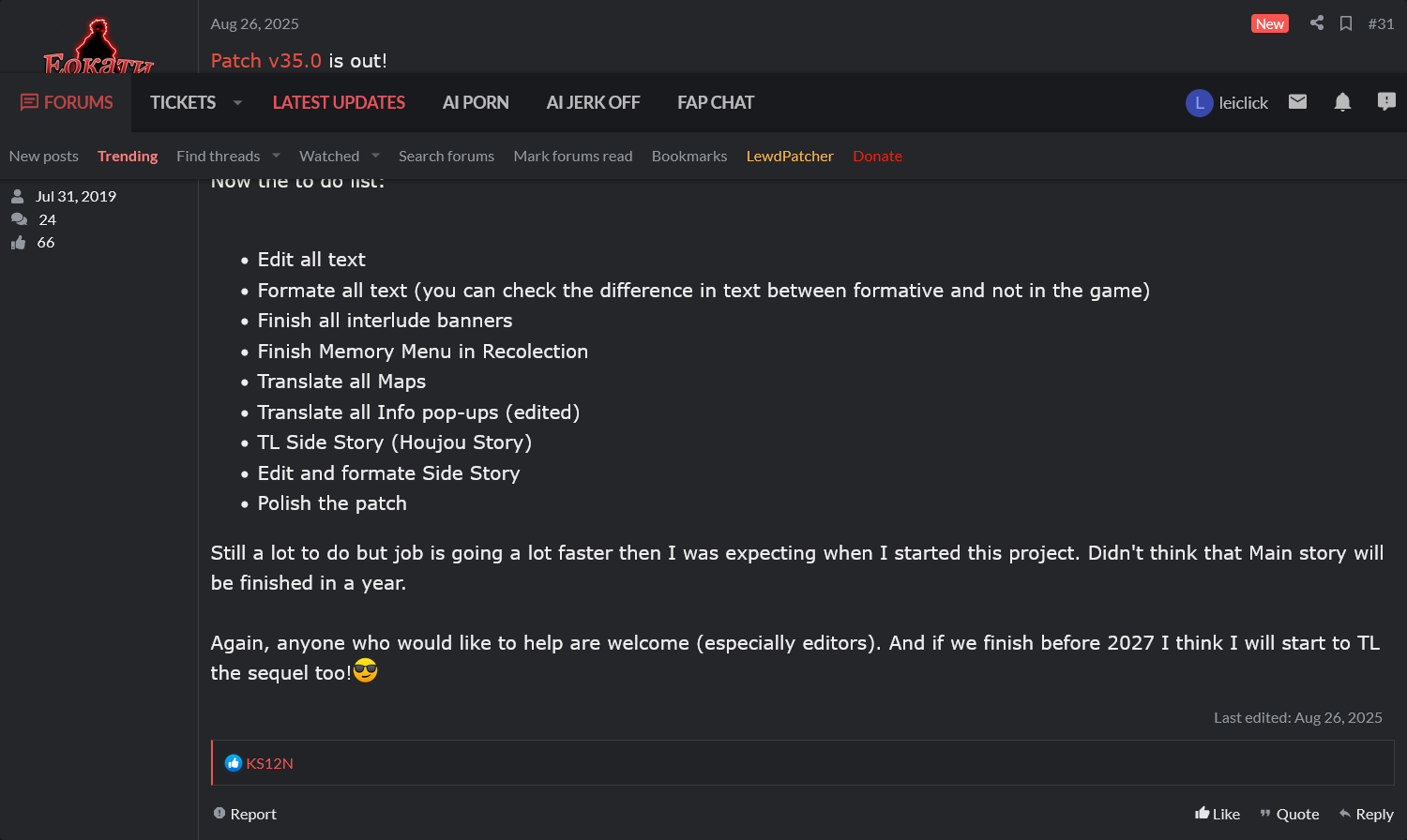Report this post
1407x840 pixels.
[x=245, y=814]
